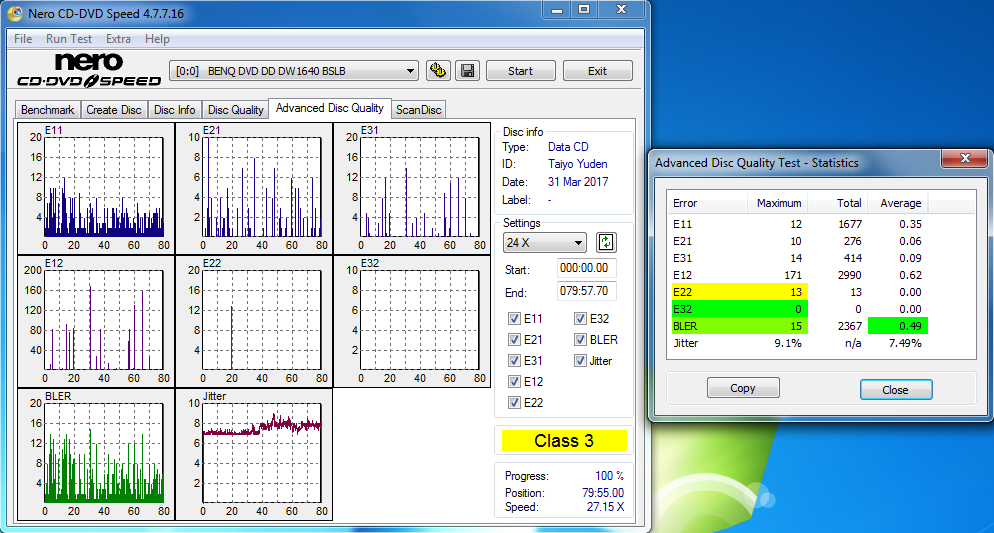Open the Extra menu

point(118,39)
